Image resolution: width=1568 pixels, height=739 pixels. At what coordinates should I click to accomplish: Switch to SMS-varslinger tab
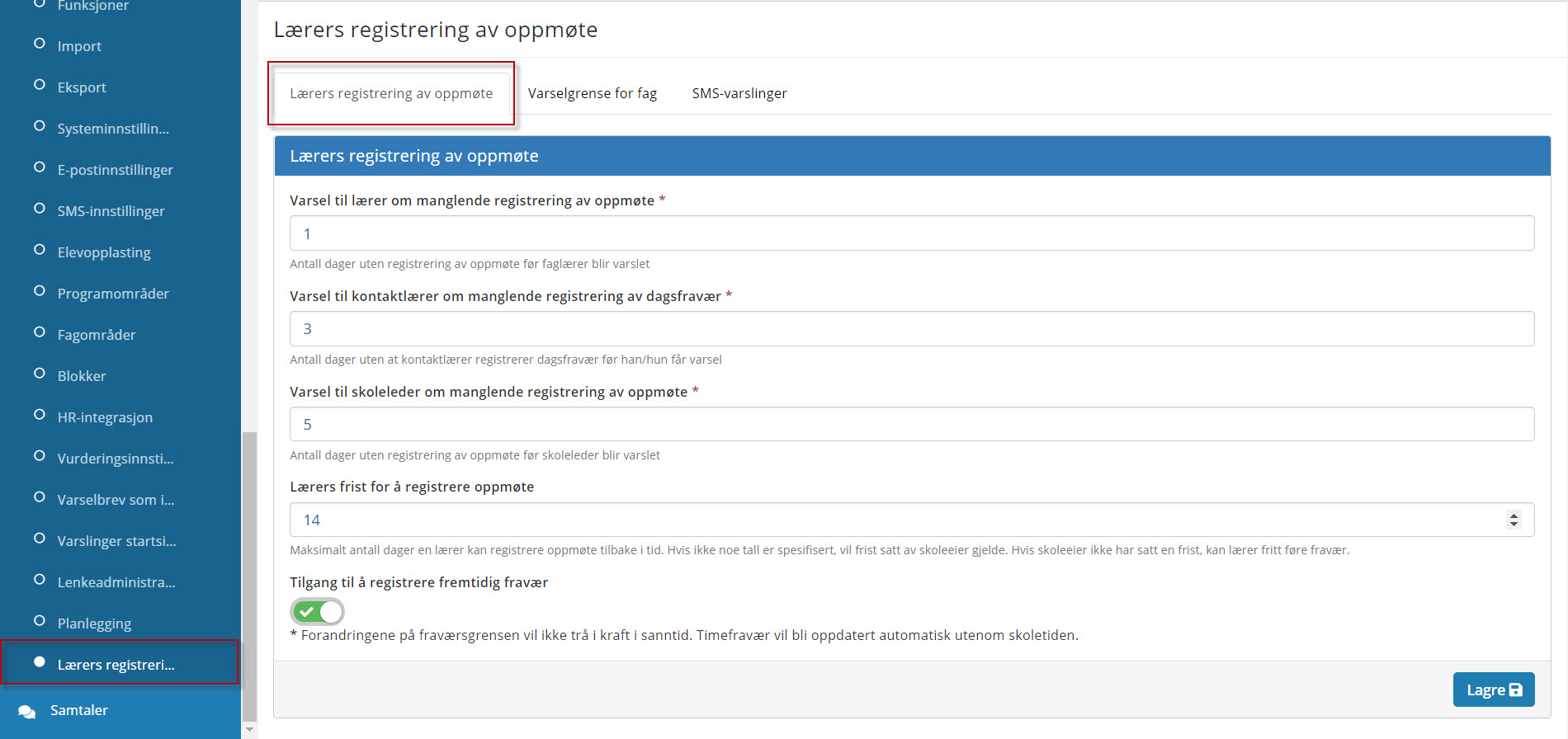tap(739, 93)
